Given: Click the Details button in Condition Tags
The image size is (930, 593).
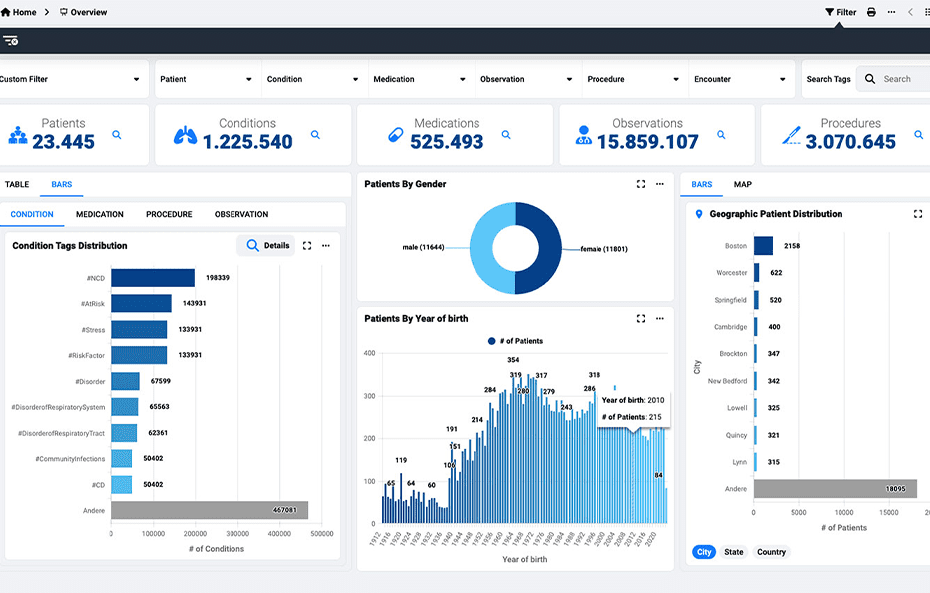Looking at the screenshot, I should (267, 245).
